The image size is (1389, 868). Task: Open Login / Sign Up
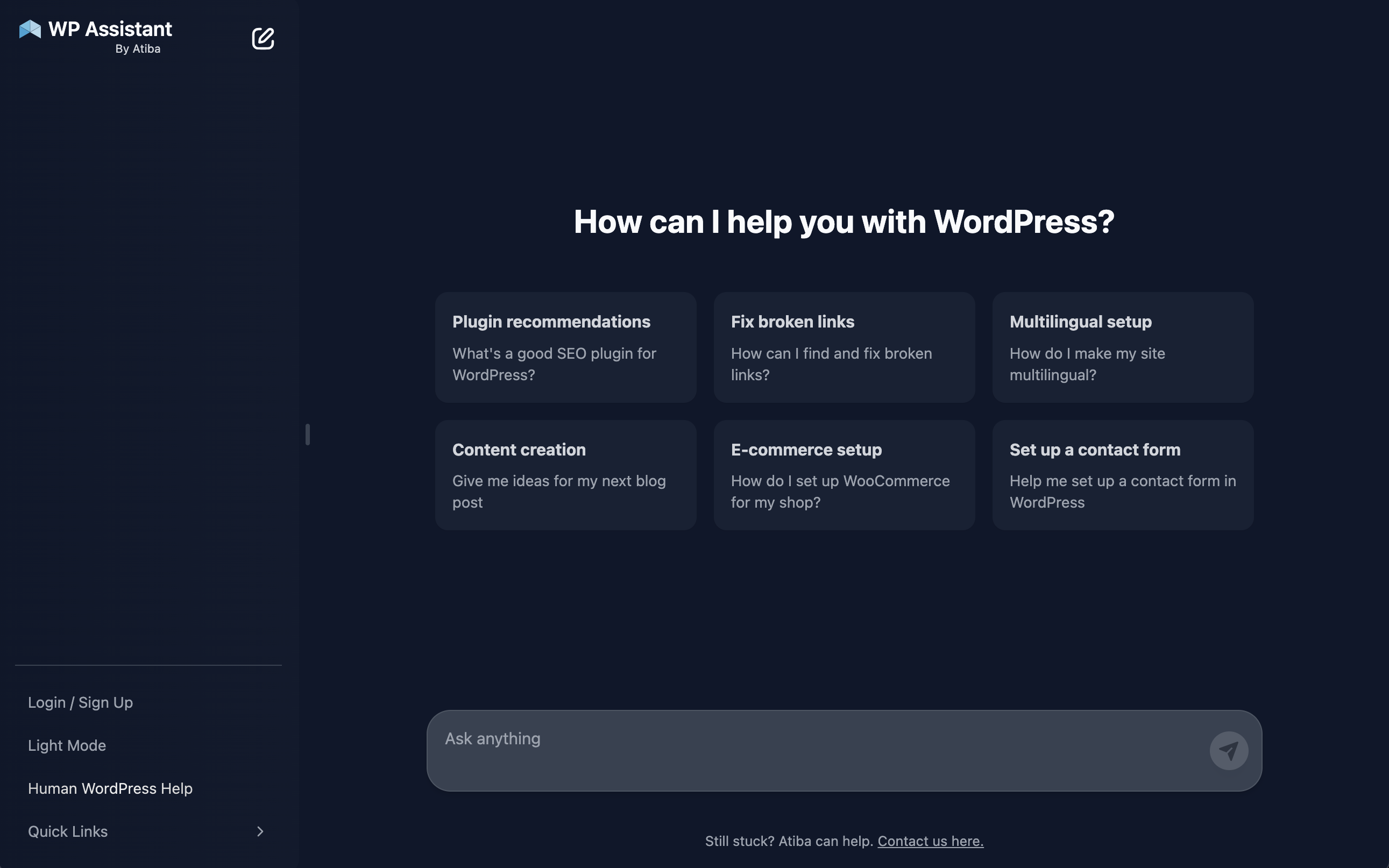click(80, 702)
